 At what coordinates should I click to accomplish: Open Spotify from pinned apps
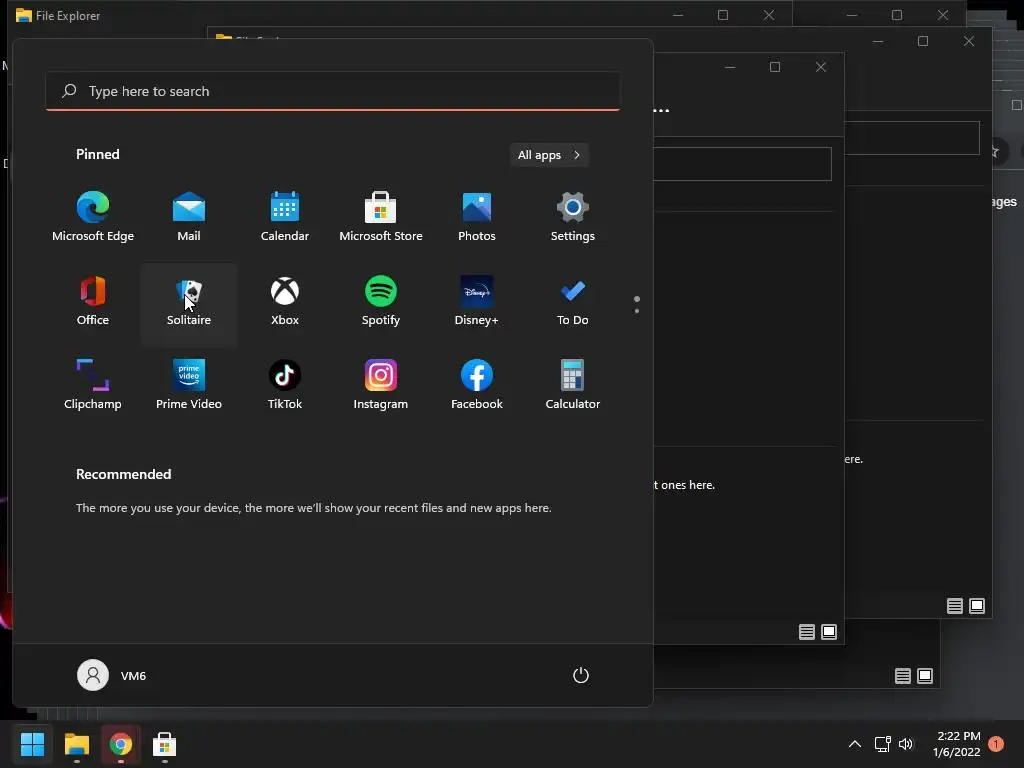click(x=381, y=301)
